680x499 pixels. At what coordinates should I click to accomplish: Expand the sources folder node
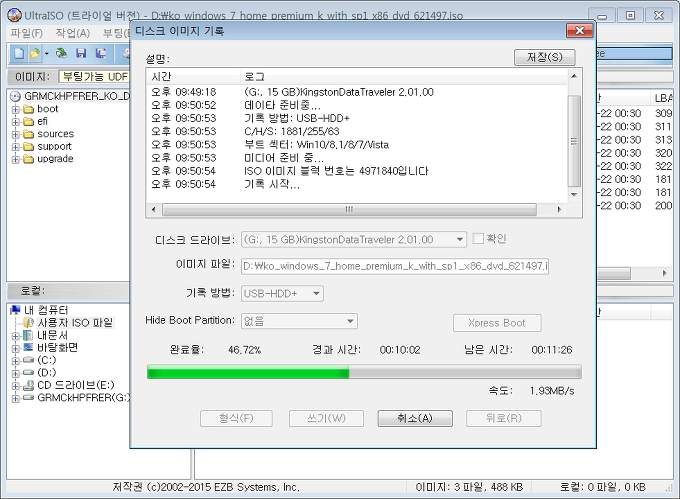(x=16, y=134)
